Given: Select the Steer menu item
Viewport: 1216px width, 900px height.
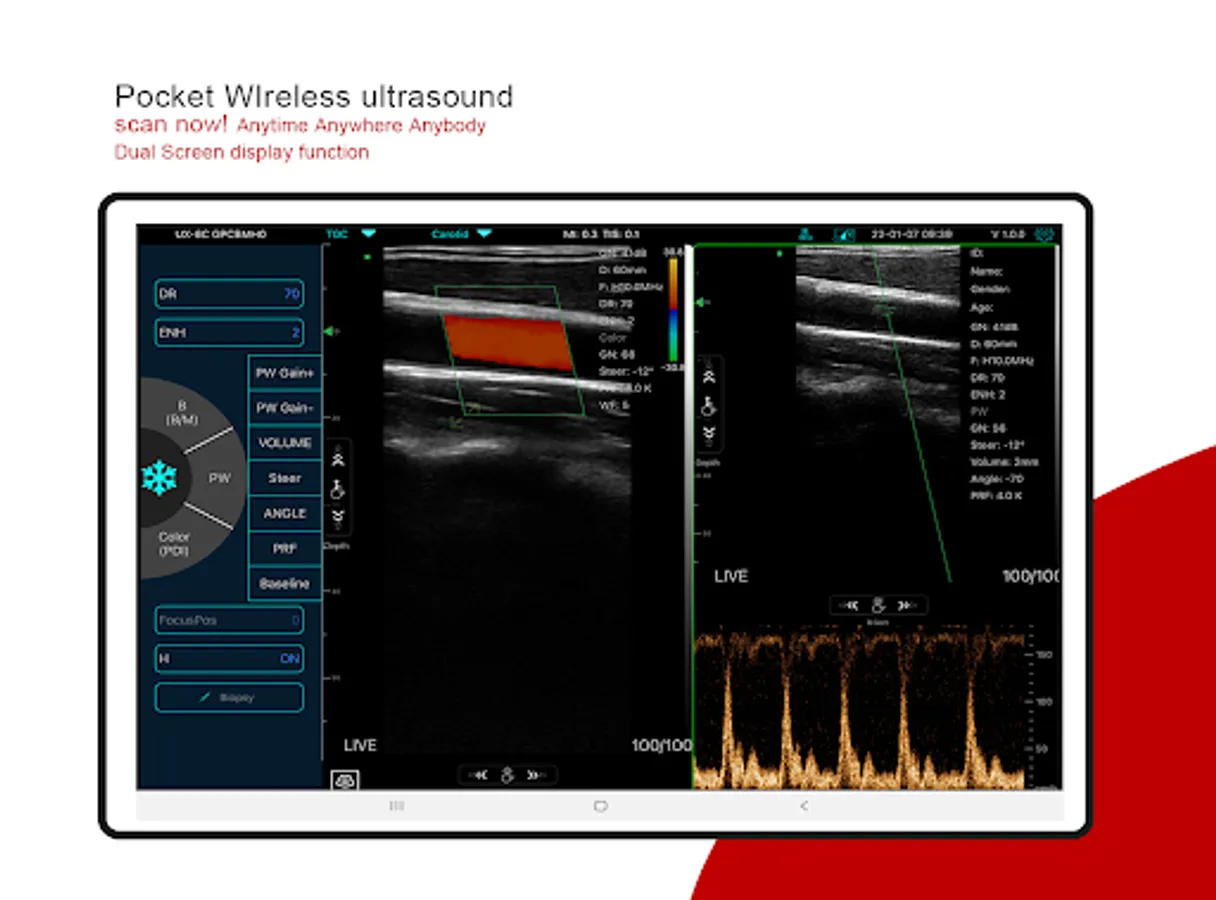Looking at the screenshot, I should [x=285, y=478].
